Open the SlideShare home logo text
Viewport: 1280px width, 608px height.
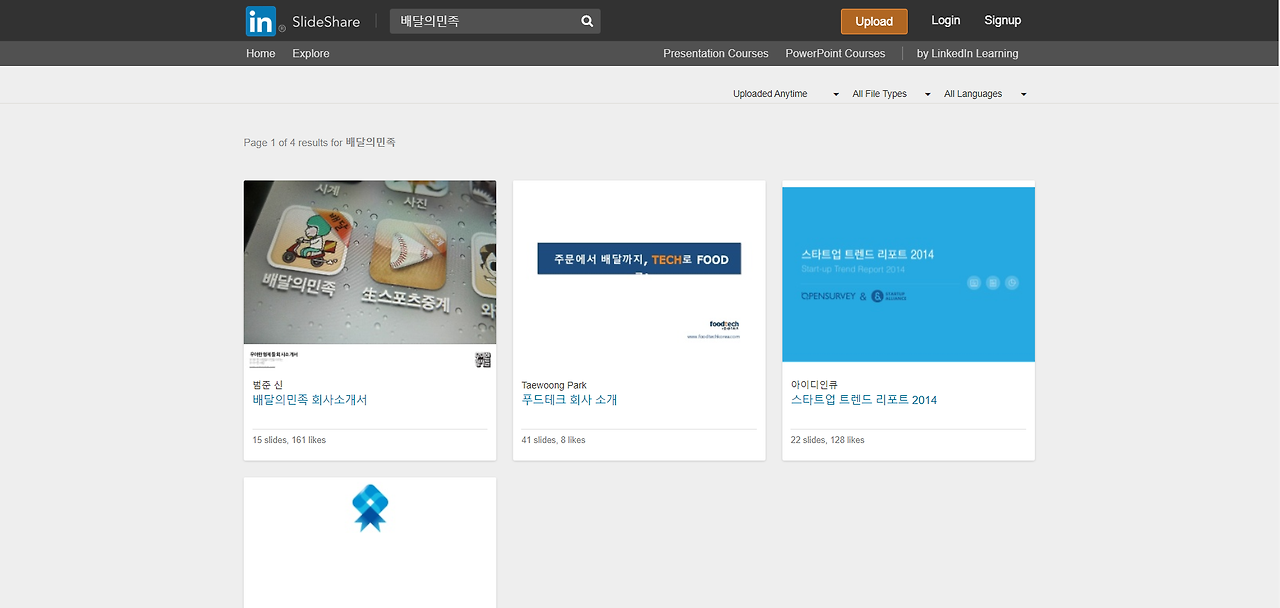326,21
